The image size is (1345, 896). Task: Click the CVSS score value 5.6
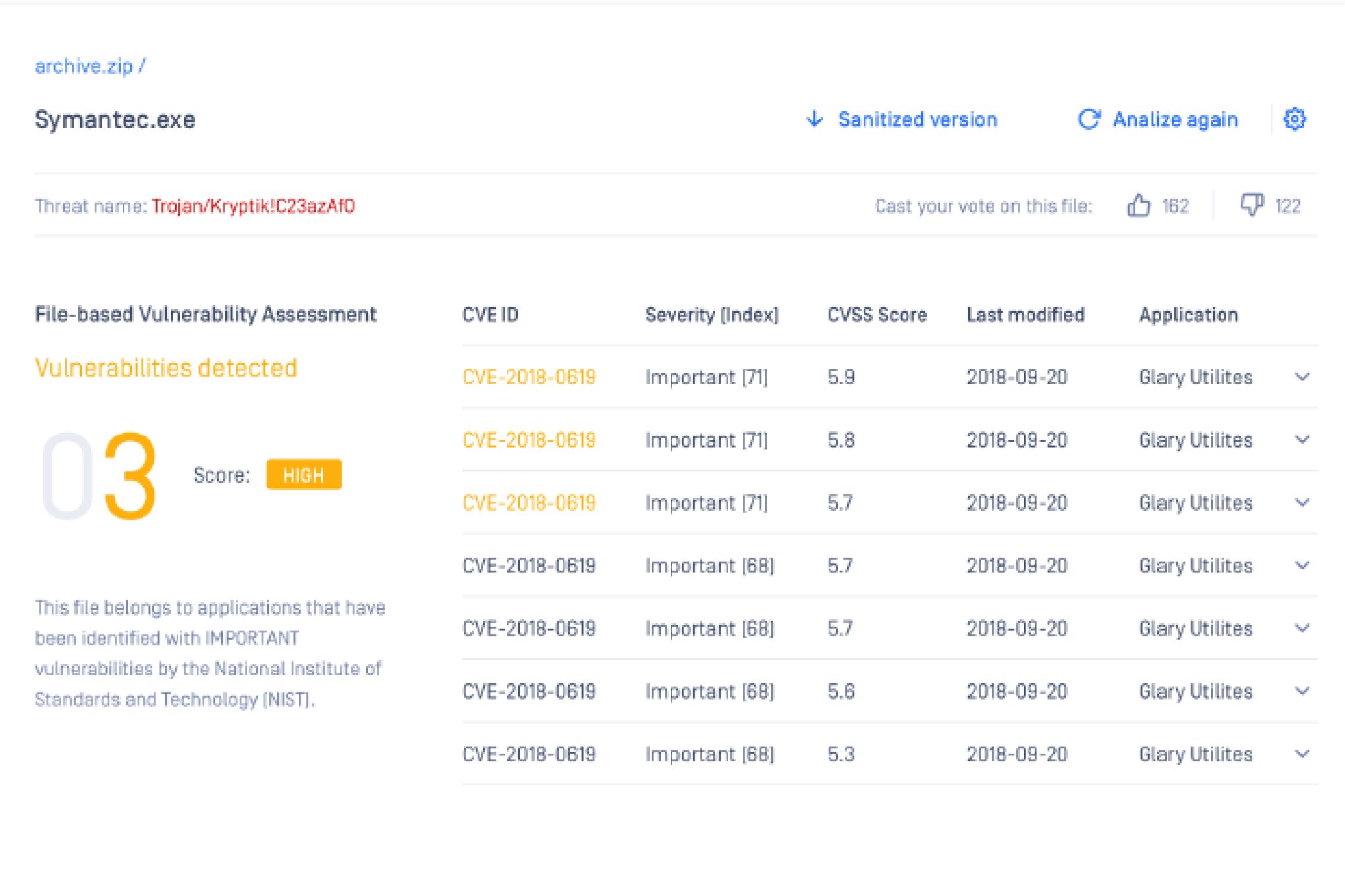coord(840,691)
